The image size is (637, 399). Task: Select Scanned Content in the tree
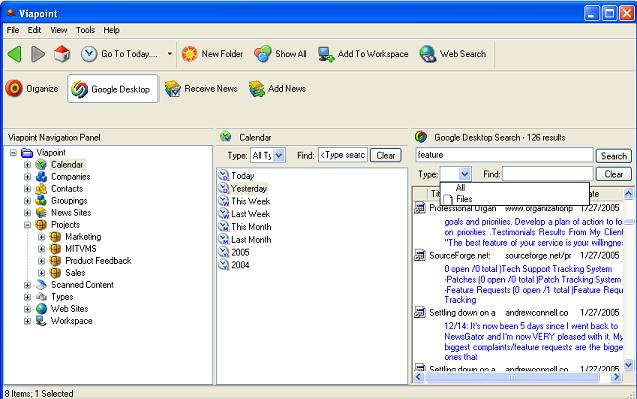(x=82, y=284)
